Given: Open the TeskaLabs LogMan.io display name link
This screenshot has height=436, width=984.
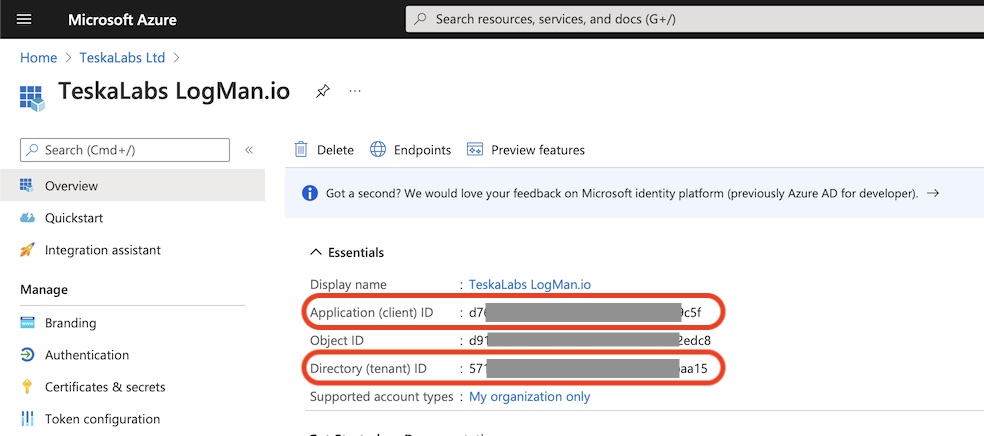Looking at the screenshot, I should pos(530,284).
